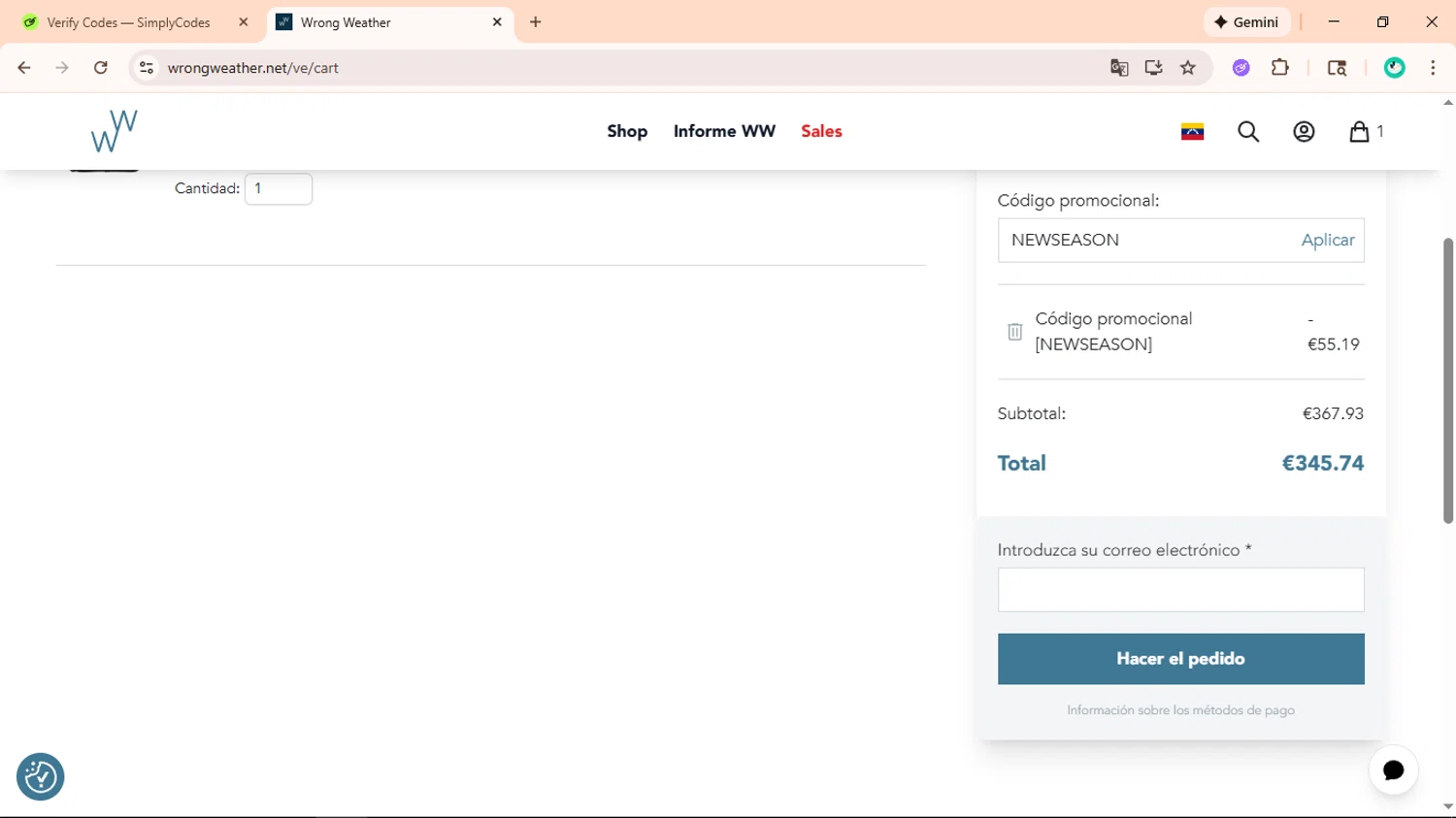Open the user account icon
The image size is (1456, 818).
pyautogui.click(x=1304, y=131)
